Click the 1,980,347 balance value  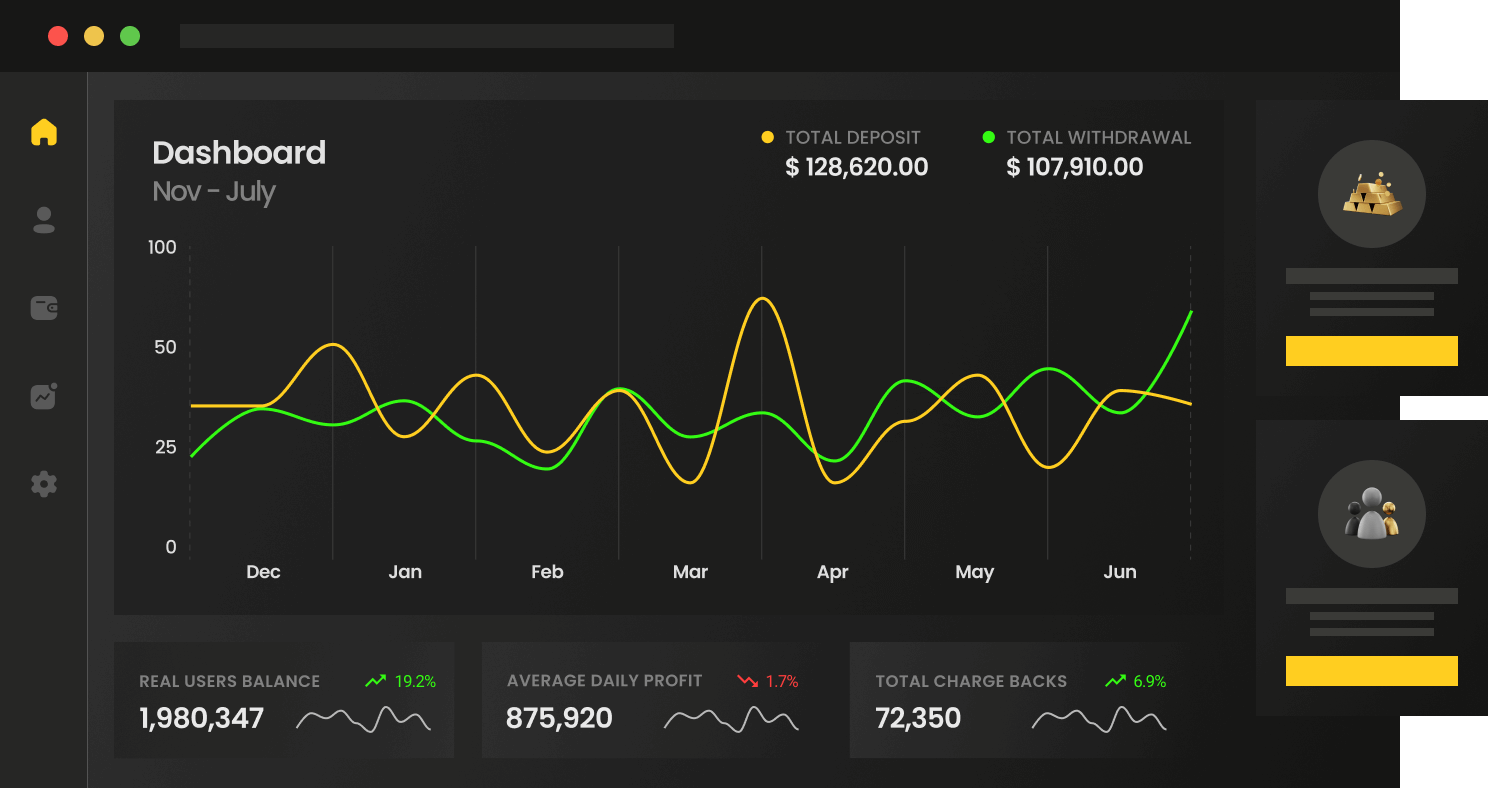(x=201, y=718)
